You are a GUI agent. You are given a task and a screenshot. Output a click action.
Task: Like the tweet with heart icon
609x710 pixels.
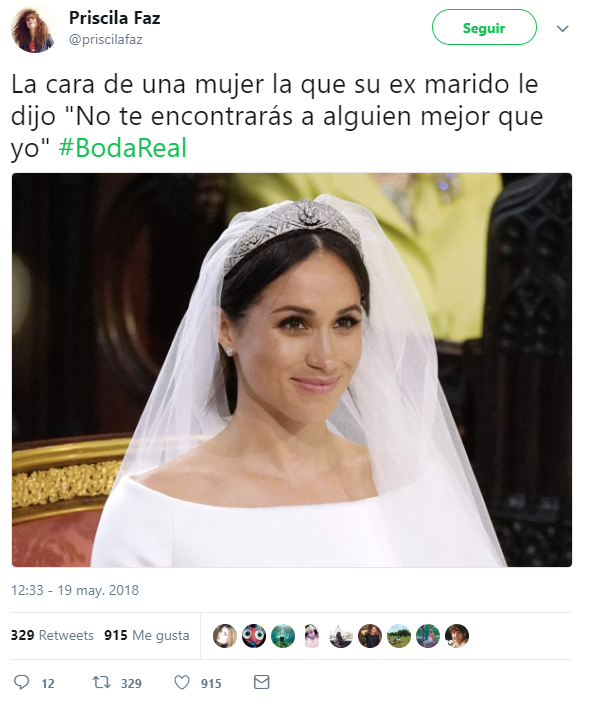[x=182, y=682]
